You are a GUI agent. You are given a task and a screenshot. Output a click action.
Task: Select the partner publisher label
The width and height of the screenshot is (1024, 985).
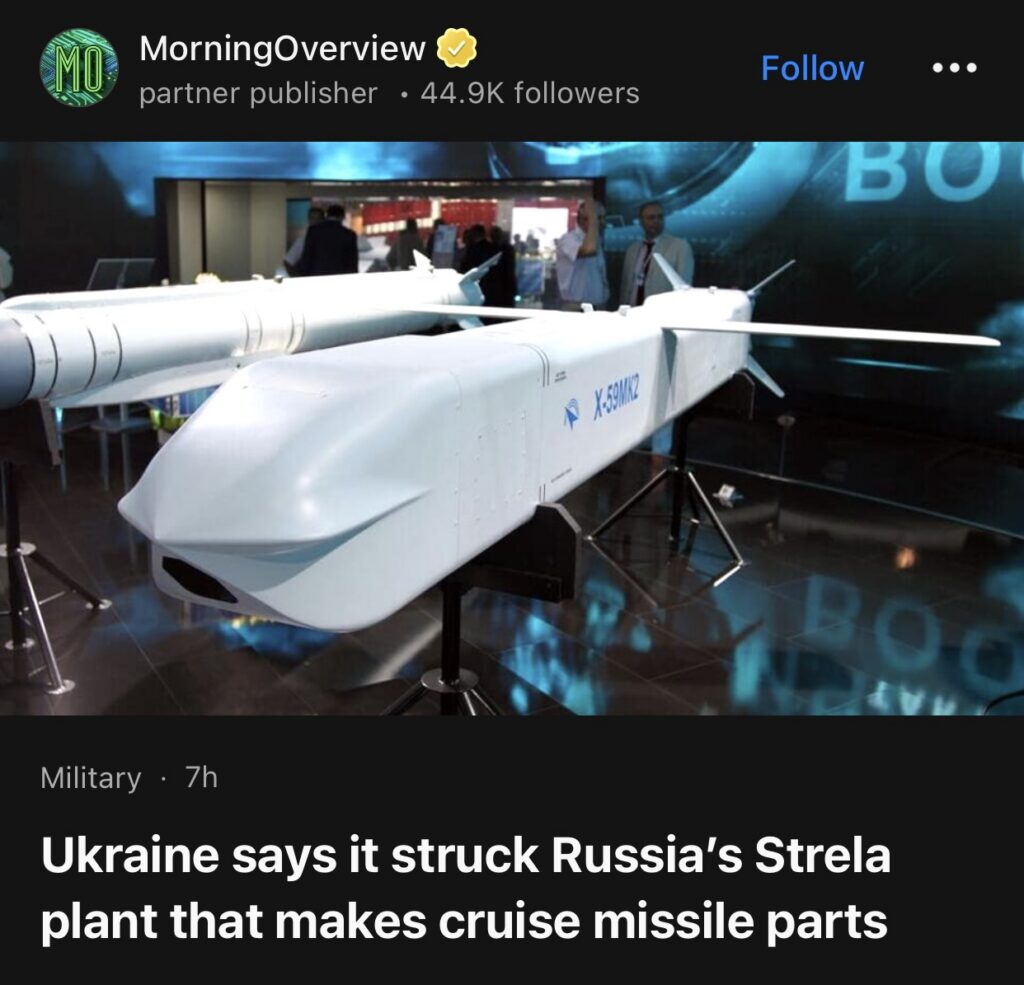click(x=258, y=93)
